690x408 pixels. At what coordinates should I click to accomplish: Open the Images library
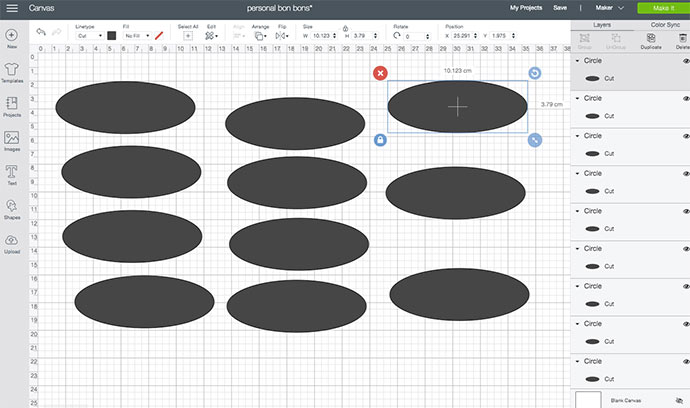pyautogui.click(x=11, y=138)
